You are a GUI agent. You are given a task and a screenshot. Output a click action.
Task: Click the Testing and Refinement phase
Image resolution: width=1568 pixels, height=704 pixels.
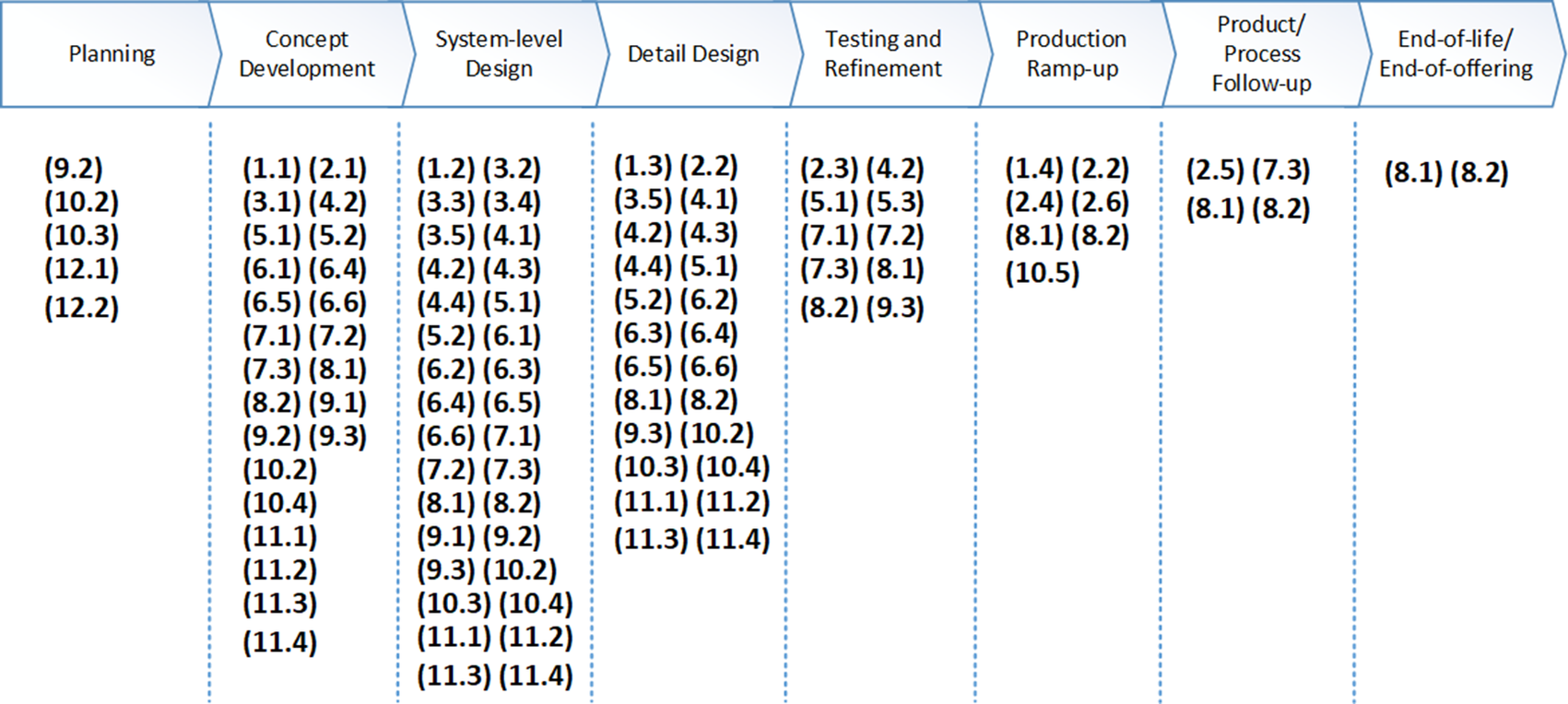[883, 54]
